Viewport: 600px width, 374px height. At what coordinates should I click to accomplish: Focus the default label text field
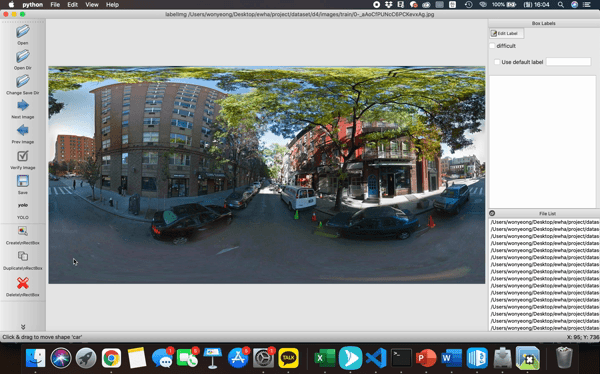(568, 62)
